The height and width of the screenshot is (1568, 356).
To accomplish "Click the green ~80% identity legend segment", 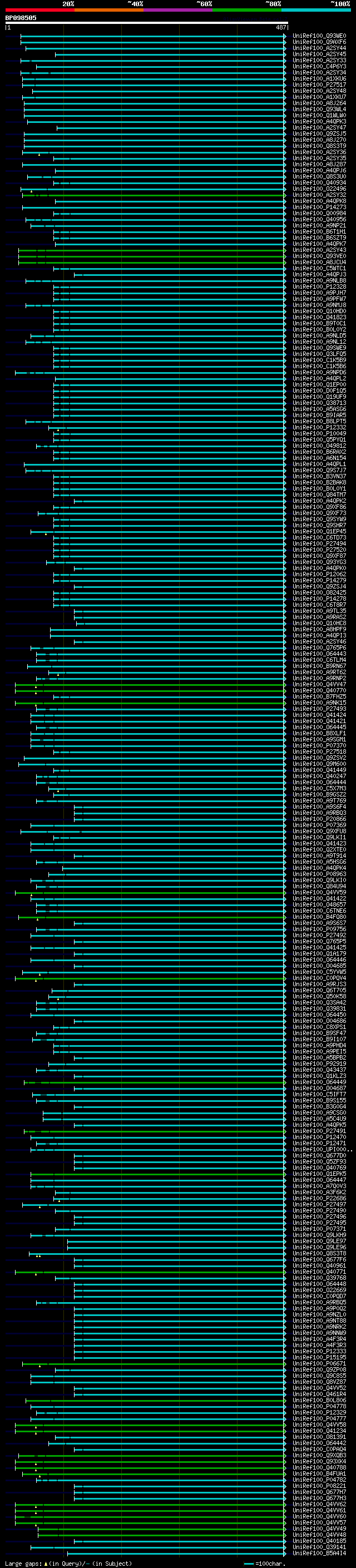I will pos(247,10).
